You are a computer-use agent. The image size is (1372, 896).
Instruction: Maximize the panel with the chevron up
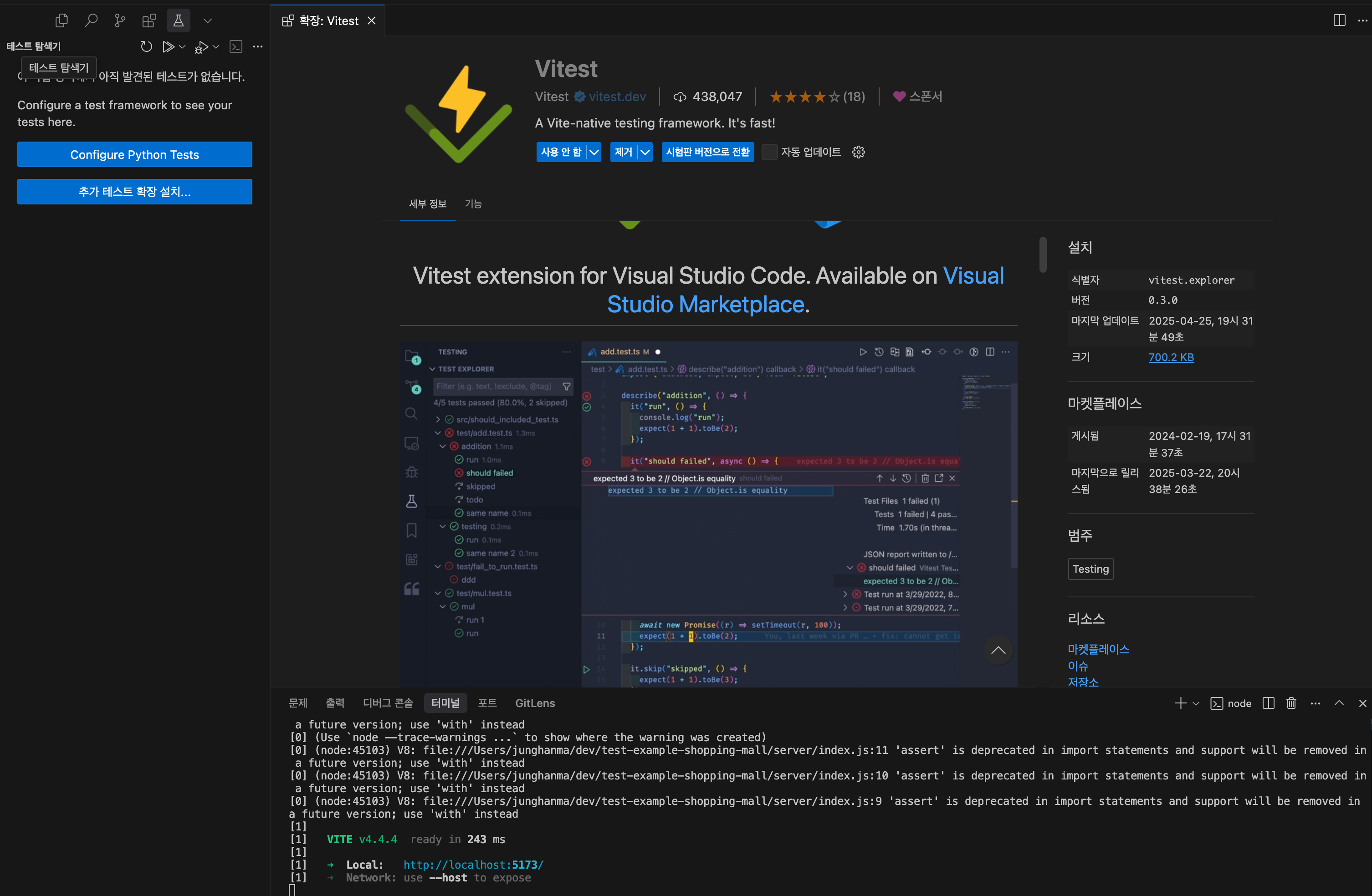(1339, 703)
